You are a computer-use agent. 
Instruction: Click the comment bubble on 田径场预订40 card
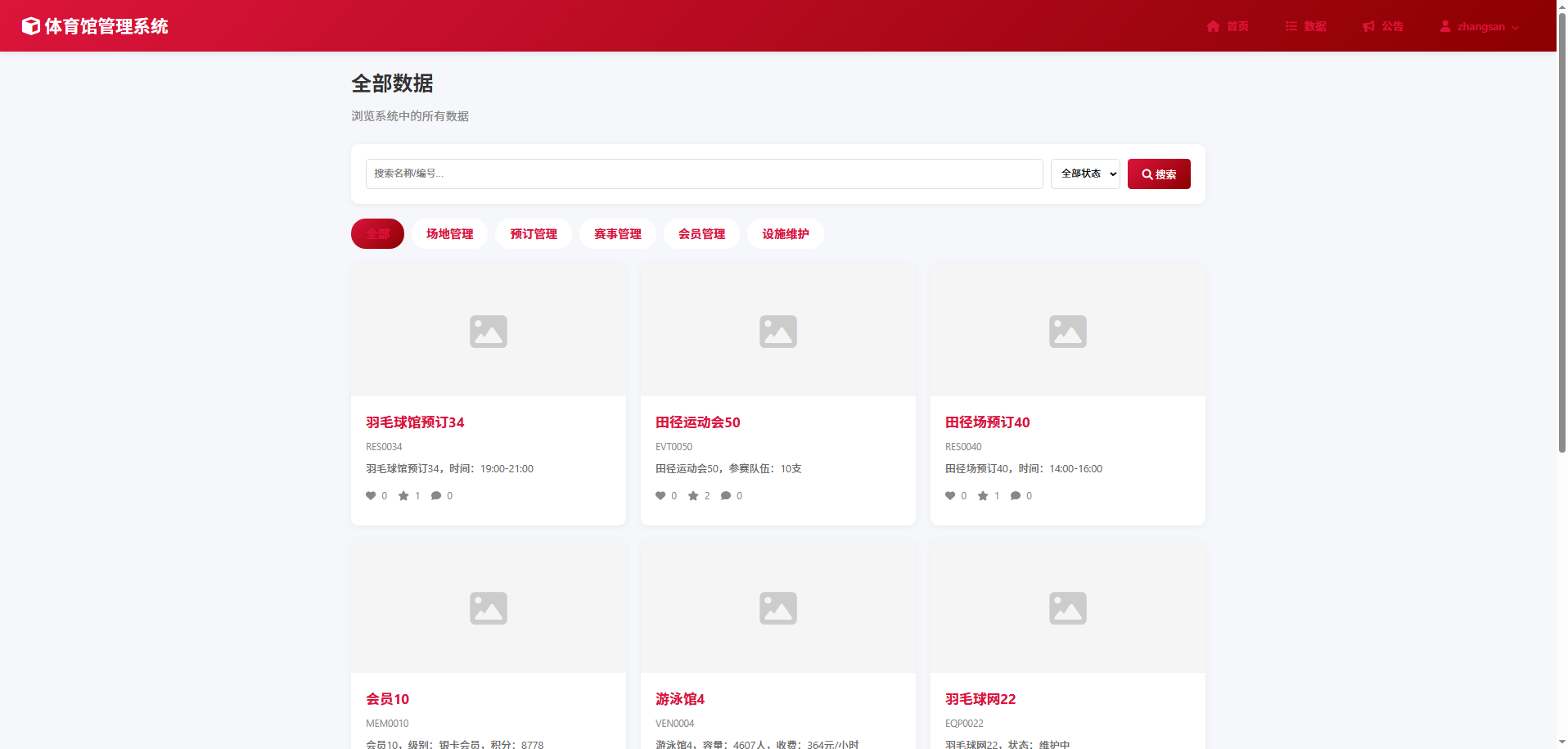tap(1016, 496)
